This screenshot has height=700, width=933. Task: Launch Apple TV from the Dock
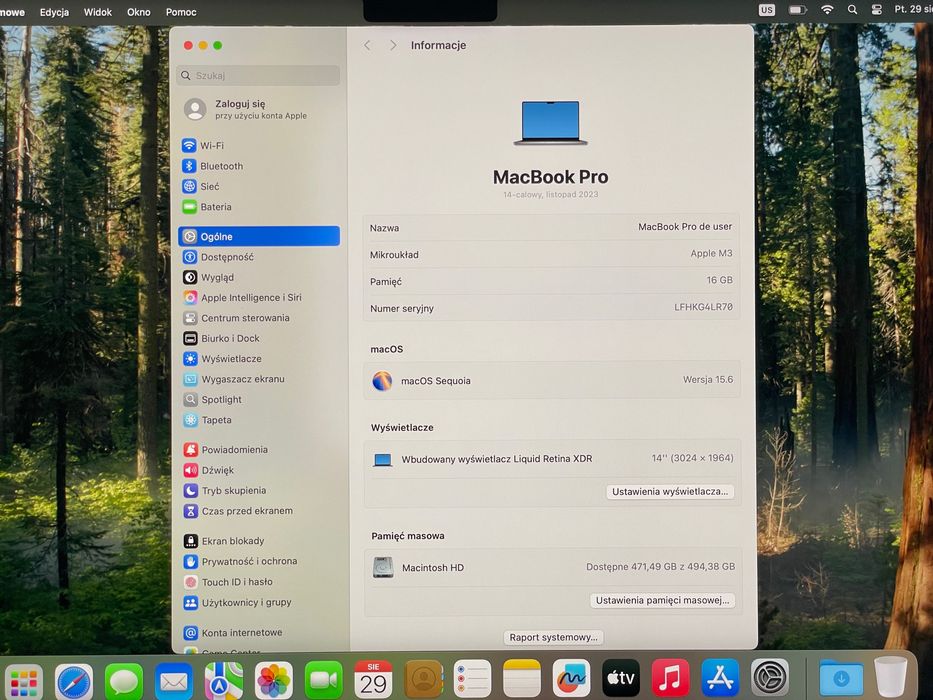(x=621, y=678)
